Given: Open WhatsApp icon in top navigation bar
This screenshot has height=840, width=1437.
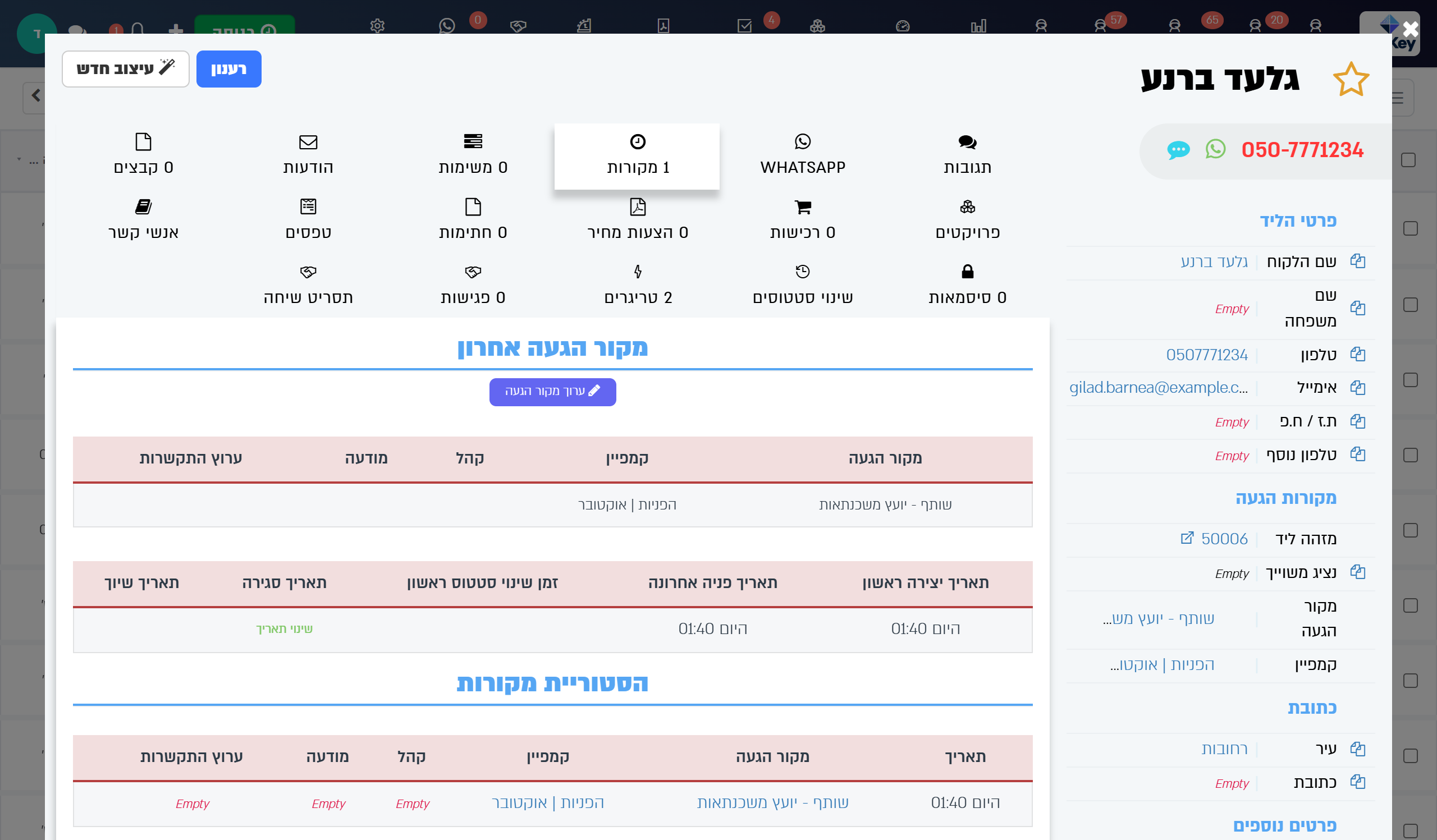Looking at the screenshot, I should pos(446,26).
